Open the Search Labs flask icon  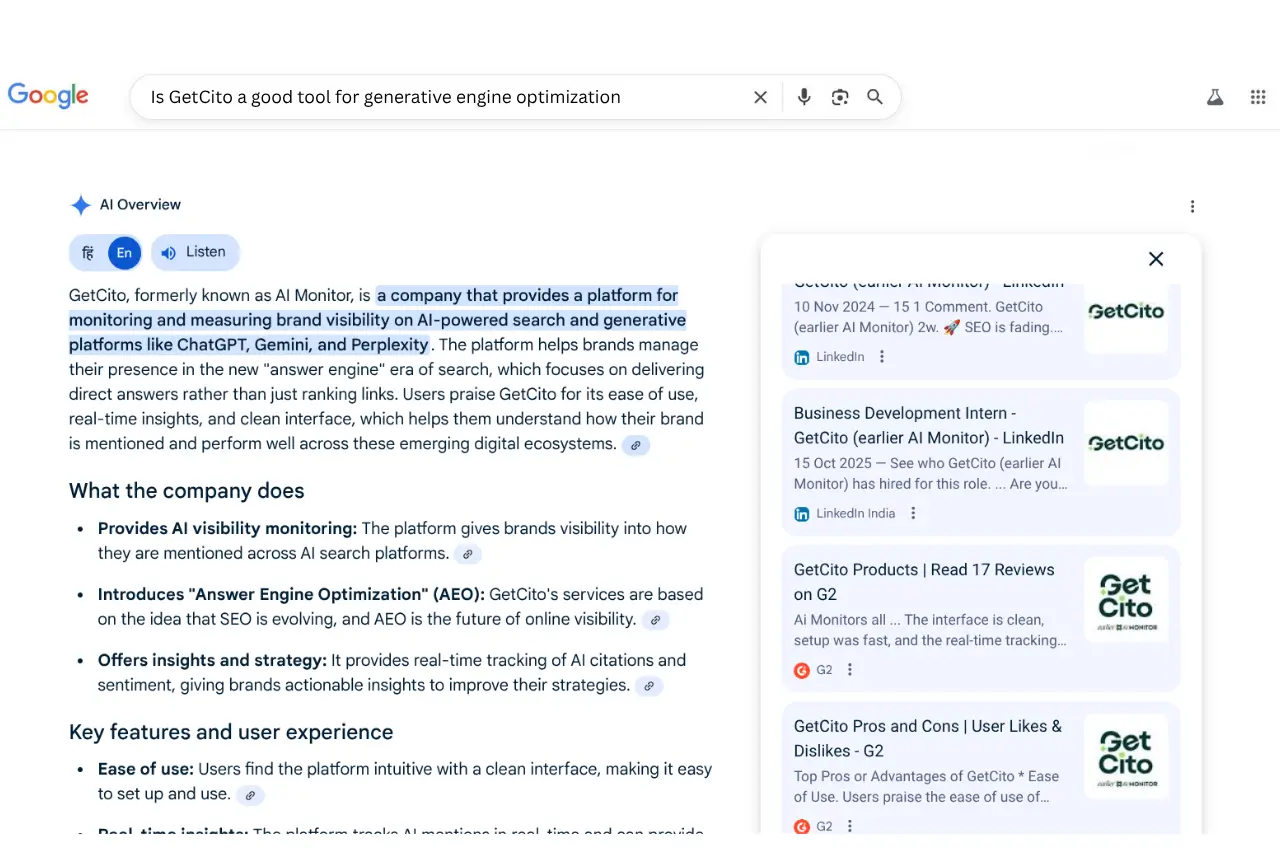pos(1214,96)
